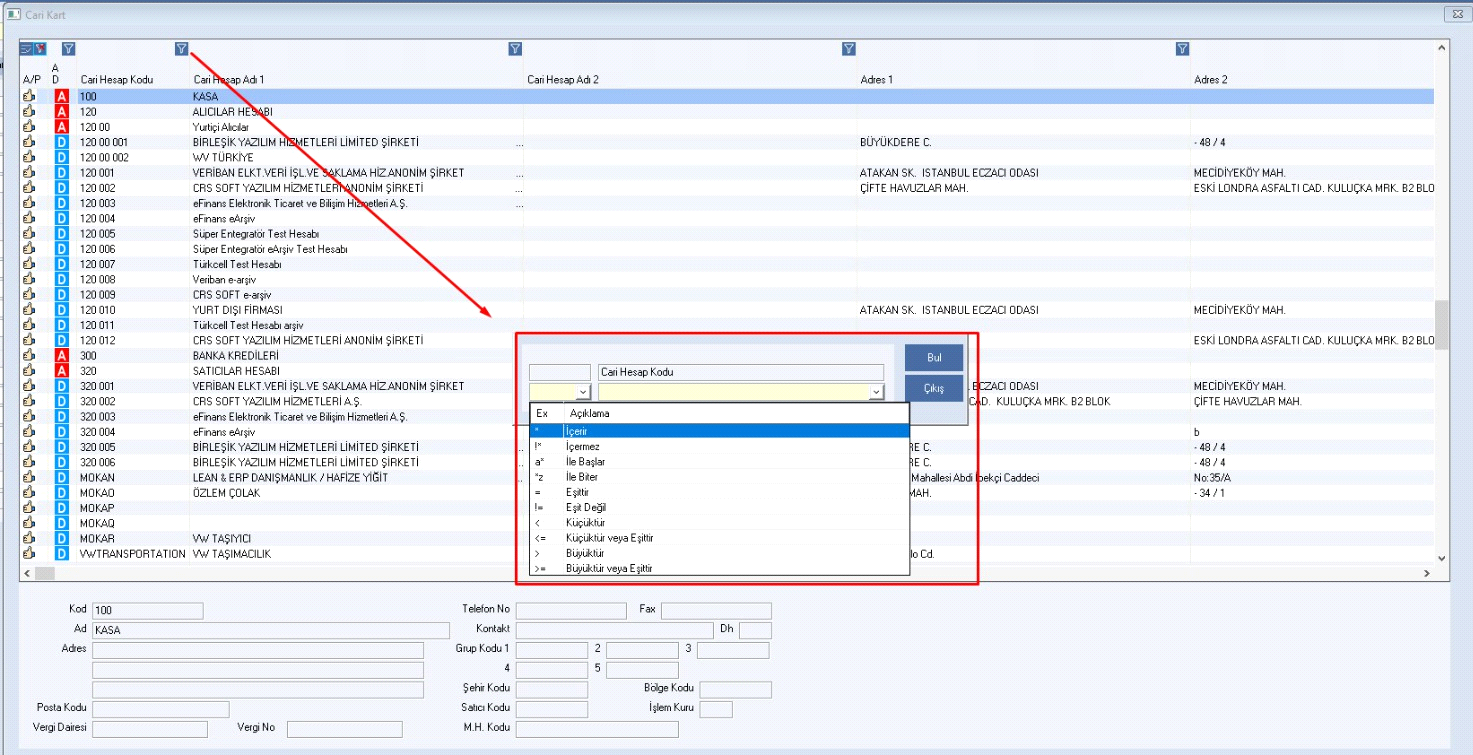Click the thumbs-up icon on the KASA row

point(29,97)
